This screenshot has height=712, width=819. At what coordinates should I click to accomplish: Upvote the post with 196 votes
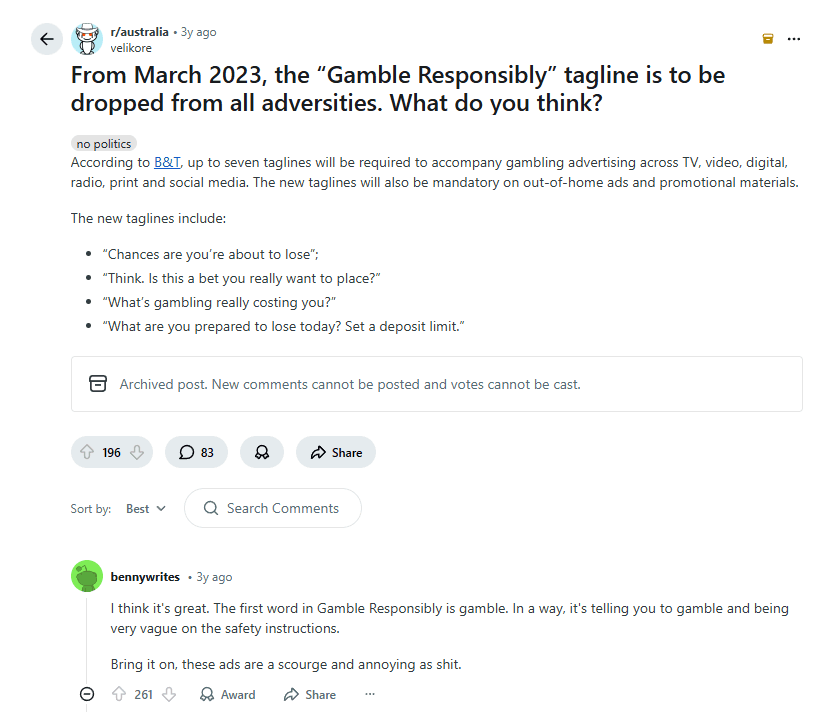tap(87, 452)
